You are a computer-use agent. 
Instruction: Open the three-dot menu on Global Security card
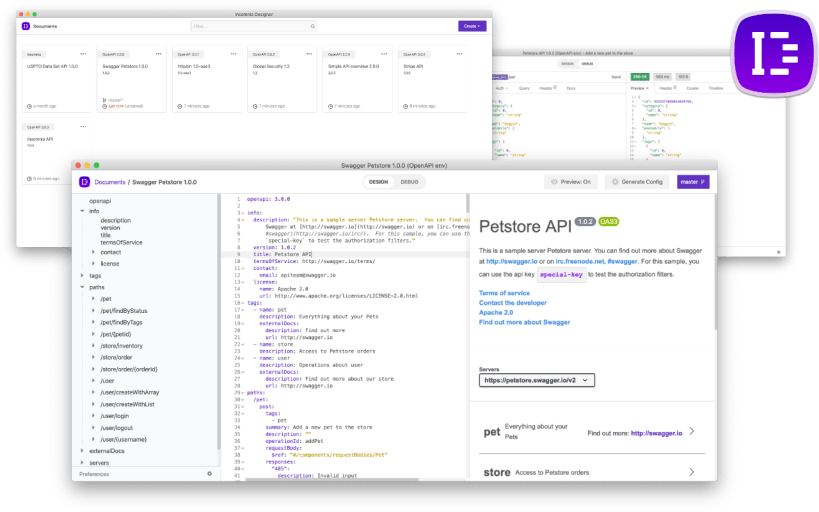click(x=309, y=54)
